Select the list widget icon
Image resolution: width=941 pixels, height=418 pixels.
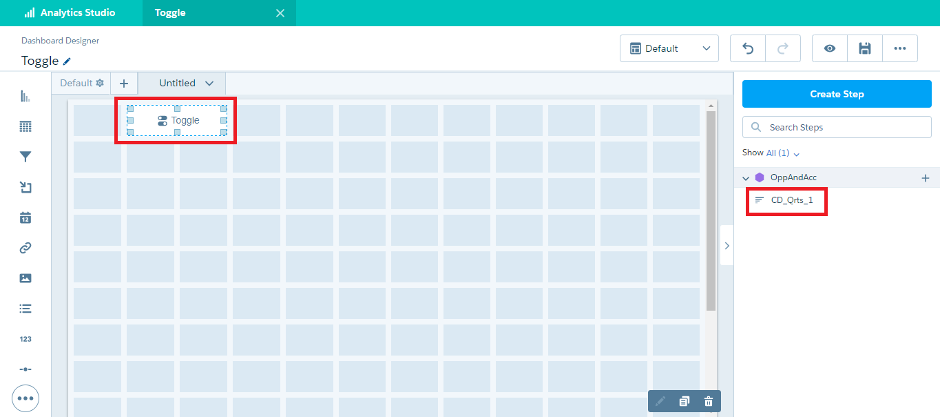(x=25, y=309)
